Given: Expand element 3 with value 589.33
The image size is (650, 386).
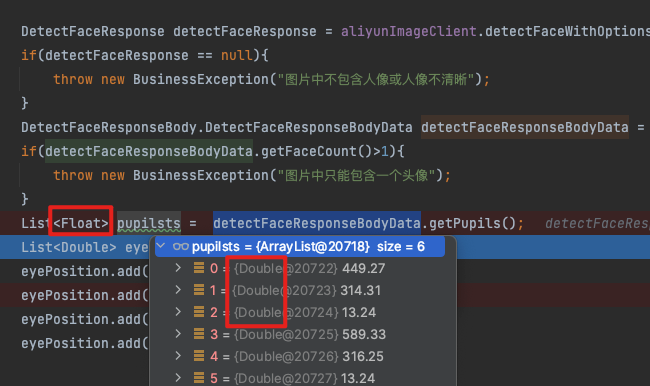Looking at the screenshot, I should coord(178,334).
